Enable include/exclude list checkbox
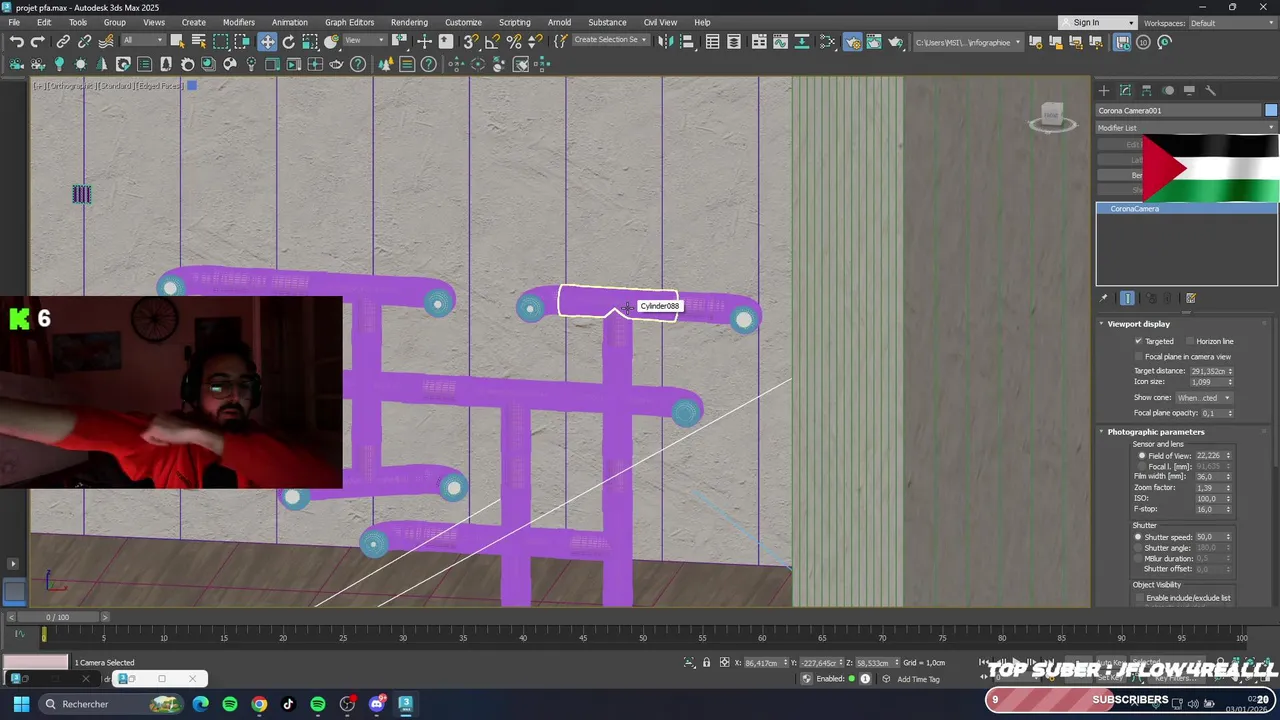 [1139, 598]
